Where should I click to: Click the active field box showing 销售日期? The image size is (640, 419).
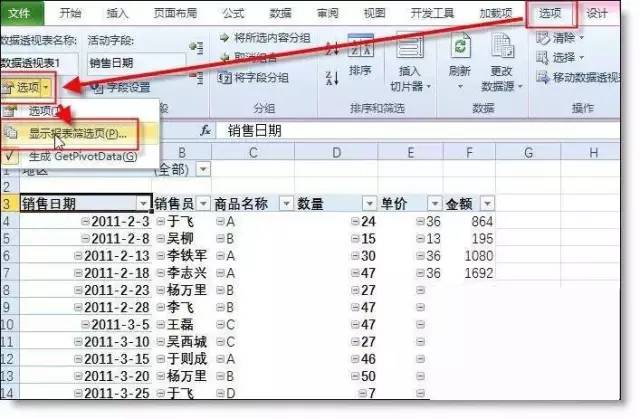point(136,63)
